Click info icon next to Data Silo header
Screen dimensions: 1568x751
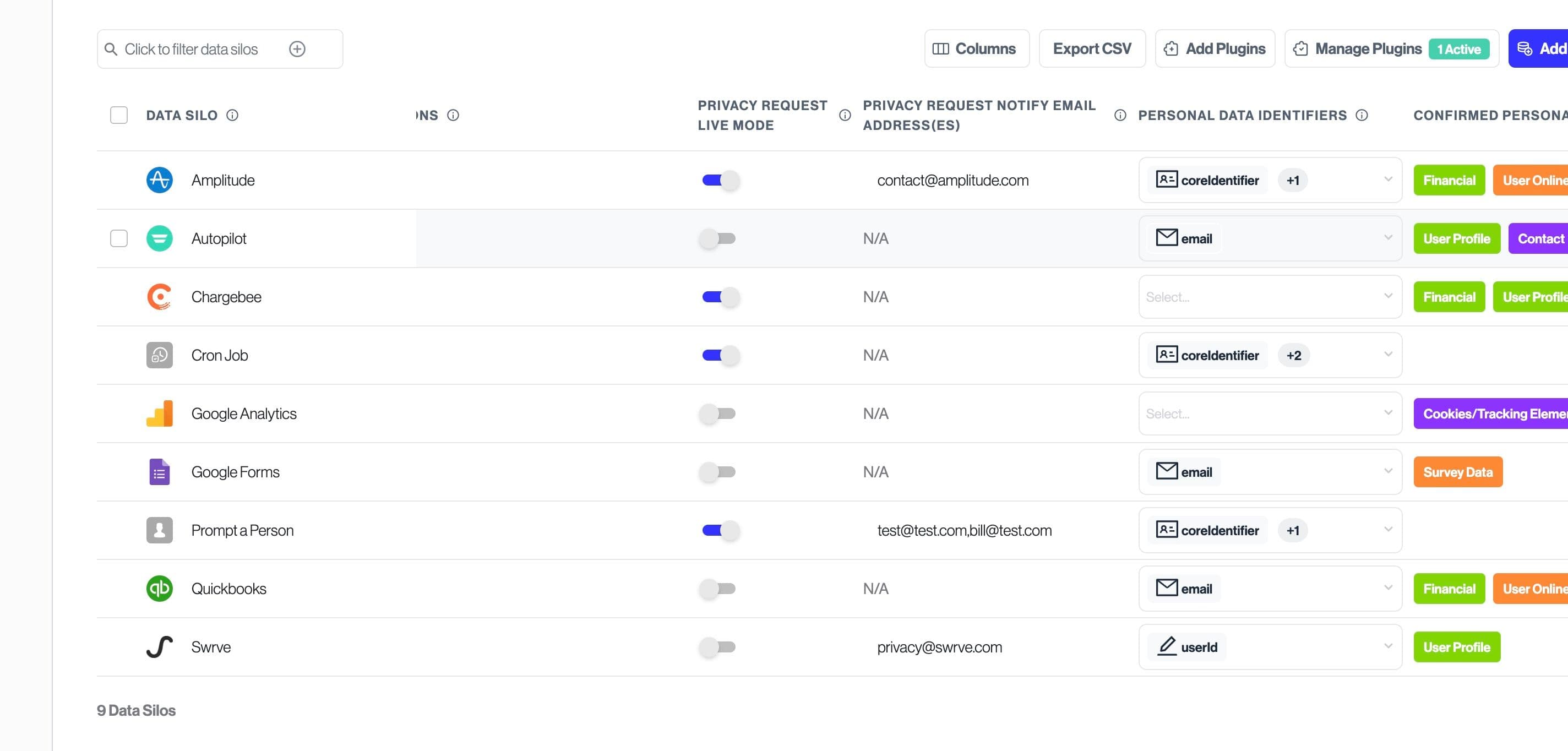232,116
